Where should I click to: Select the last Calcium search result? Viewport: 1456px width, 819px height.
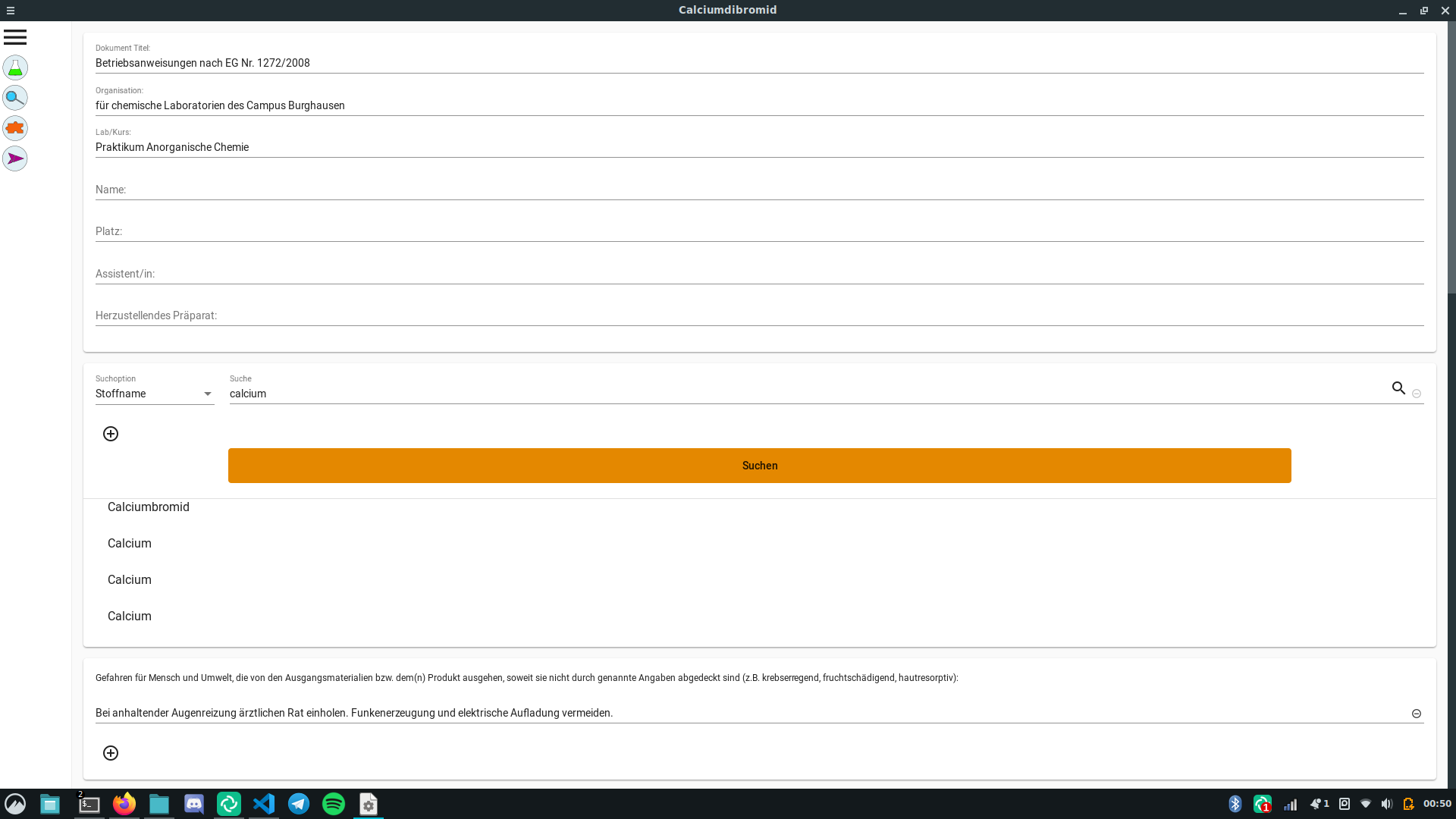[x=130, y=617]
